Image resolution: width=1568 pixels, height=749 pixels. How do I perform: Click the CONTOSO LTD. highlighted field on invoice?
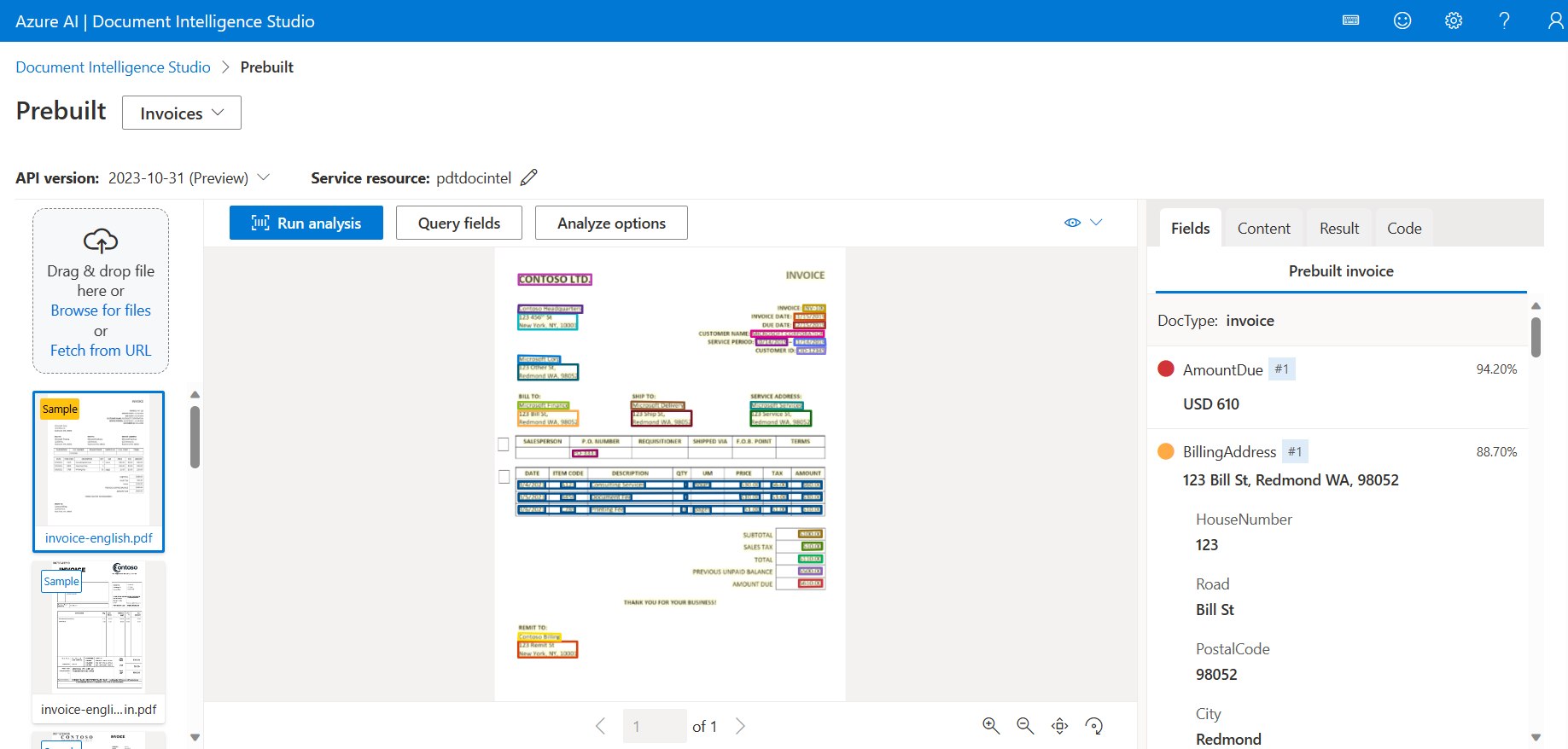(555, 280)
